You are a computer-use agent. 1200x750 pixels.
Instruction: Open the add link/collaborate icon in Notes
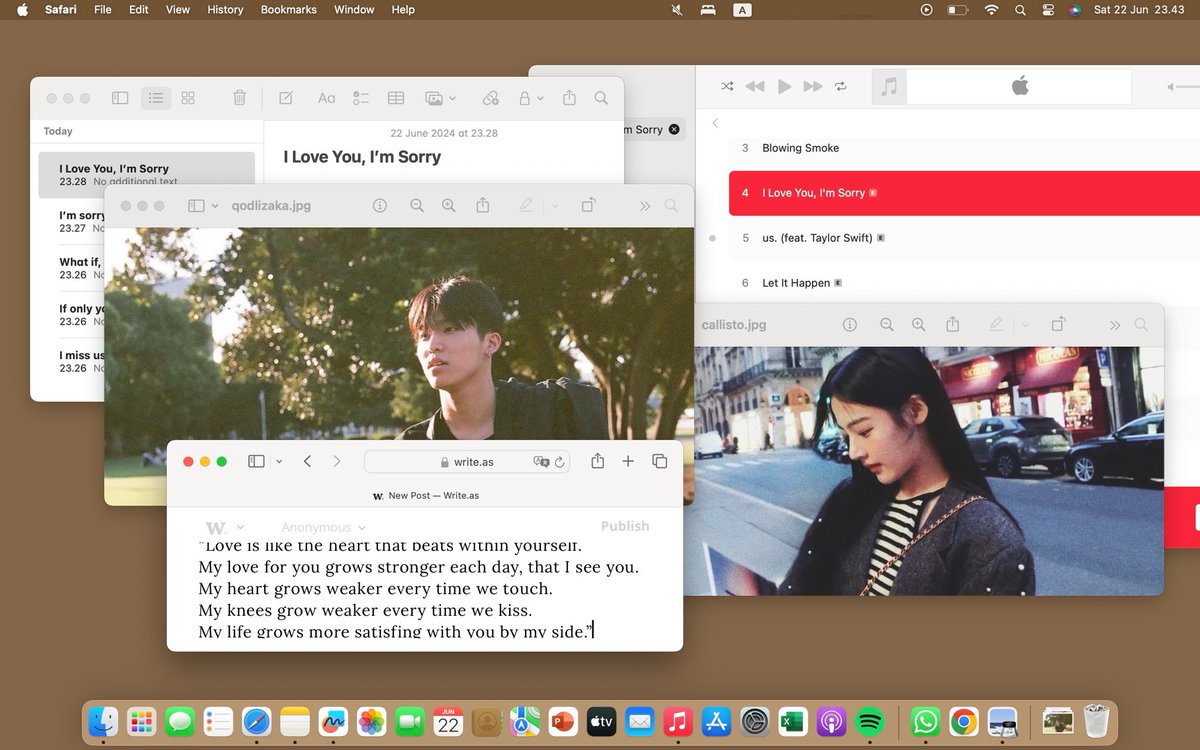tap(490, 98)
